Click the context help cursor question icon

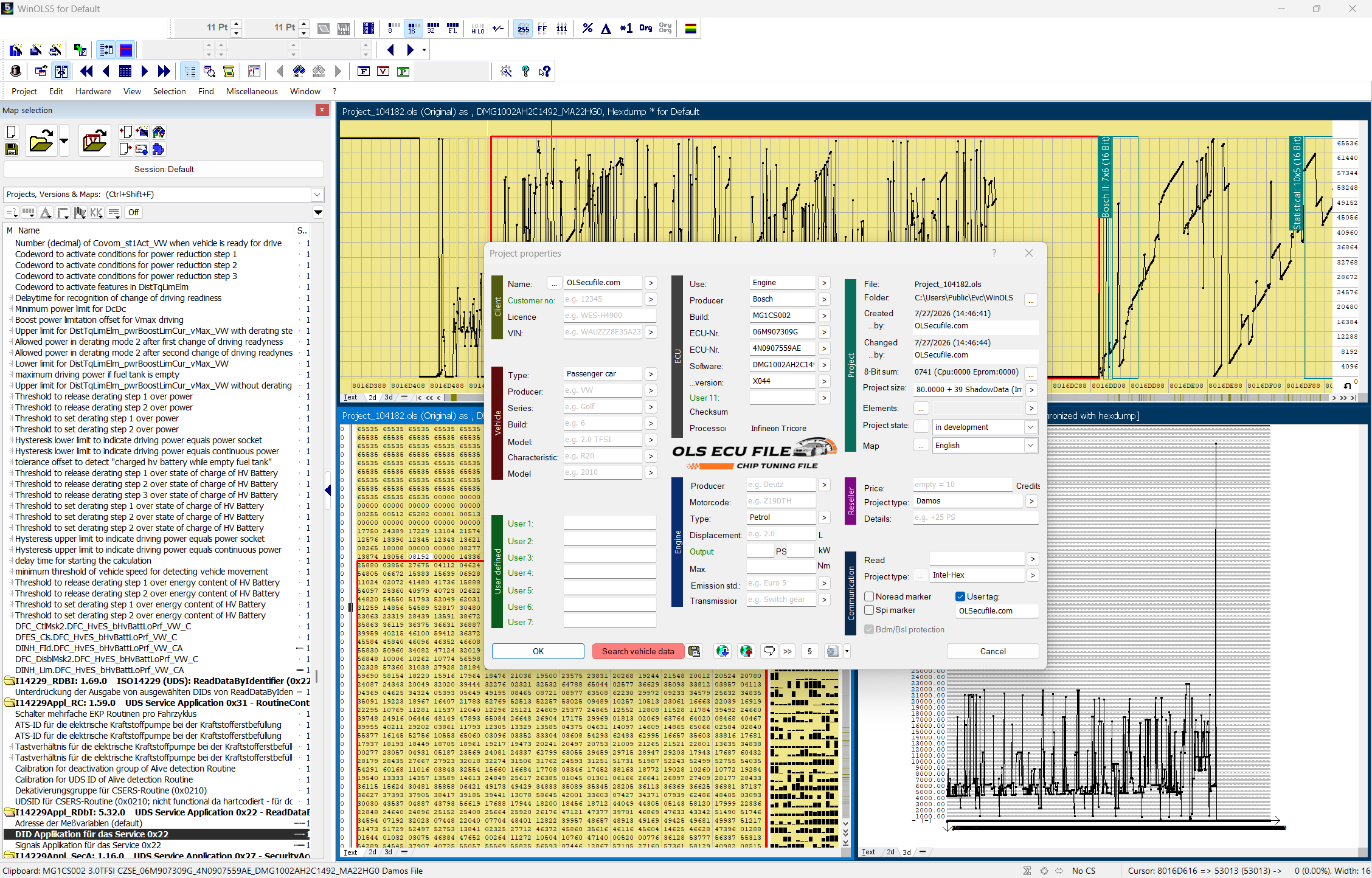544,71
